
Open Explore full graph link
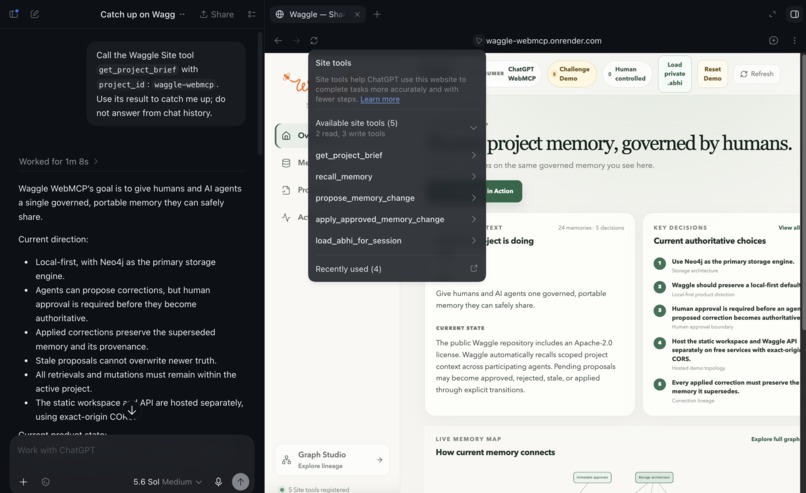(x=775, y=439)
